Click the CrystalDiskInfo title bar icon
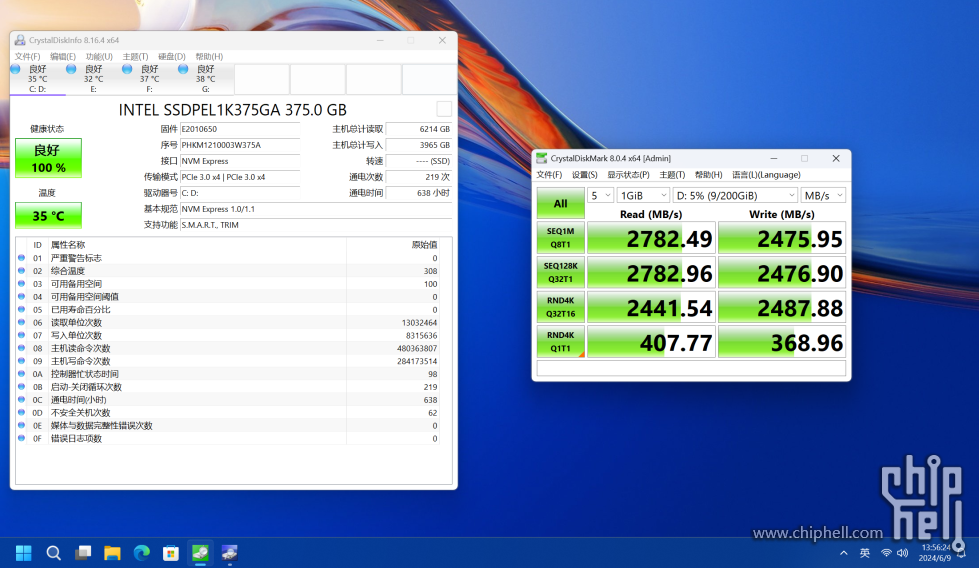 click(x=20, y=40)
